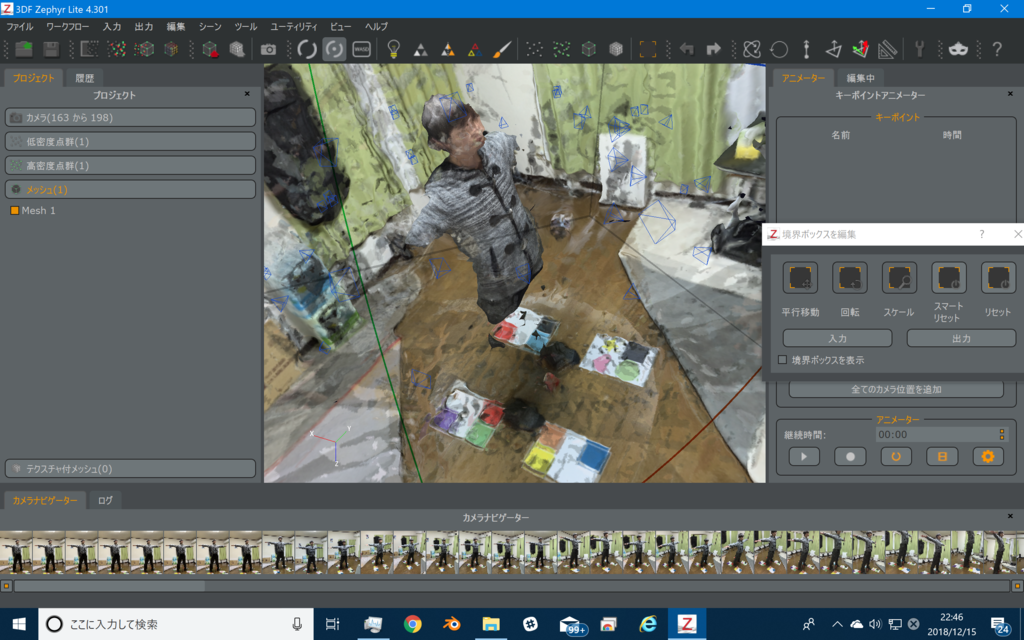
Task: Click the duration field stepper arrows
Action: coord(1002,434)
